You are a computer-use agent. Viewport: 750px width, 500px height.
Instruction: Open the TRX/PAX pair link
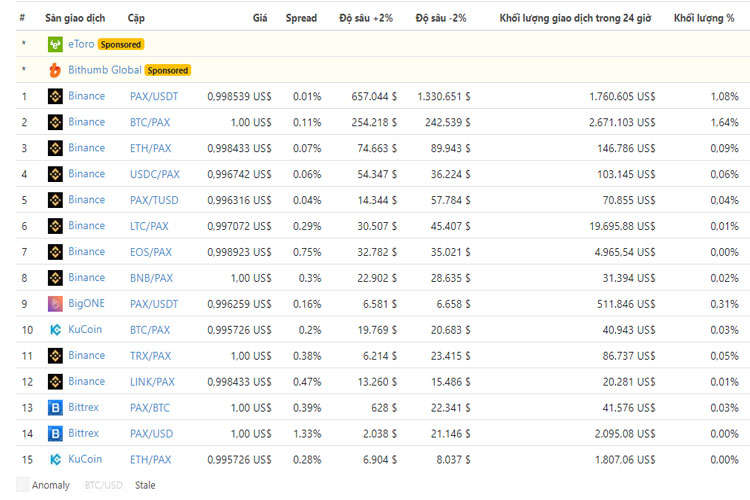tap(150, 356)
